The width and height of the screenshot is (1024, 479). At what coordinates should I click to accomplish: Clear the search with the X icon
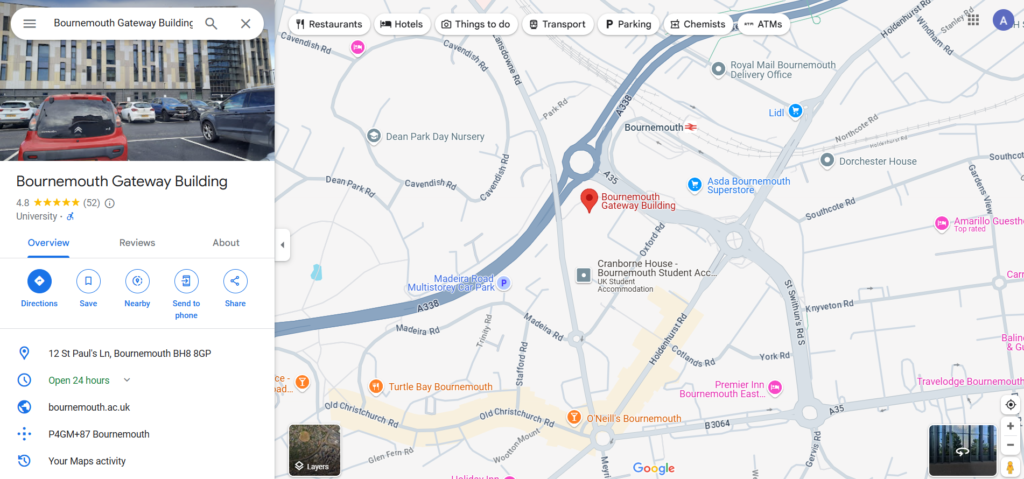pyautogui.click(x=246, y=24)
